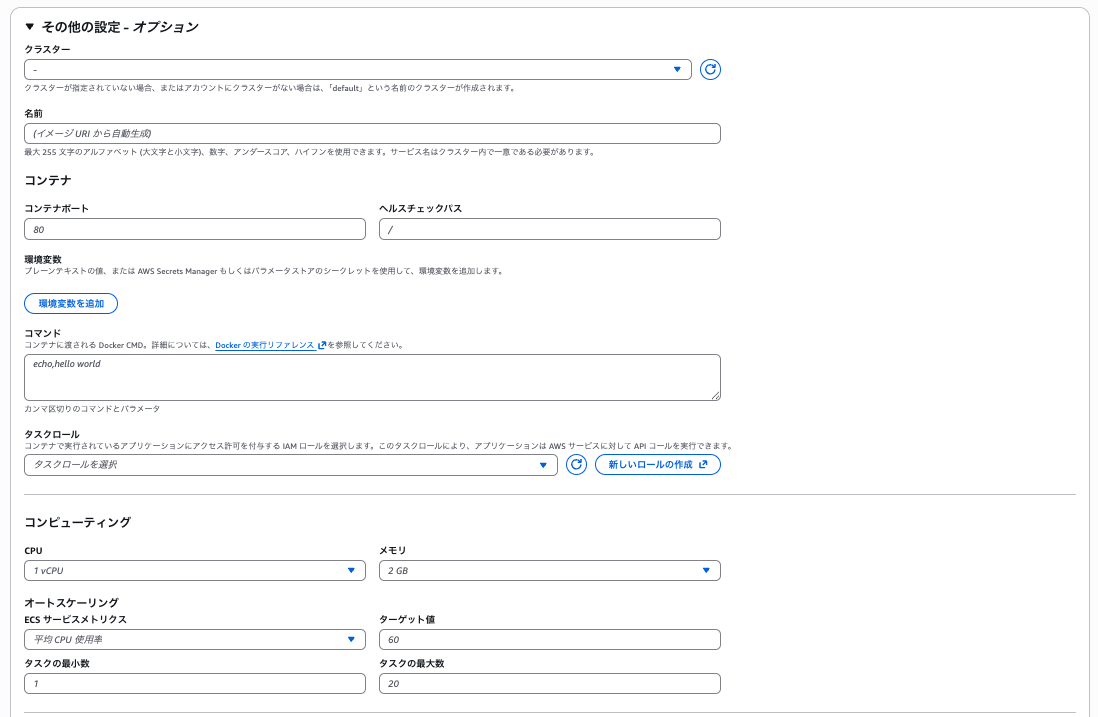Click the タスクの最小数 input field
This screenshot has height=717, width=1098.
[x=195, y=684]
